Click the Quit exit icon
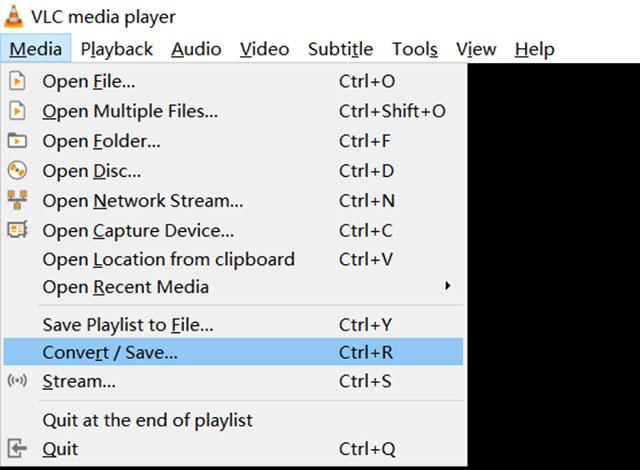The height and width of the screenshot is (470, 640). (x=17, y=449)
